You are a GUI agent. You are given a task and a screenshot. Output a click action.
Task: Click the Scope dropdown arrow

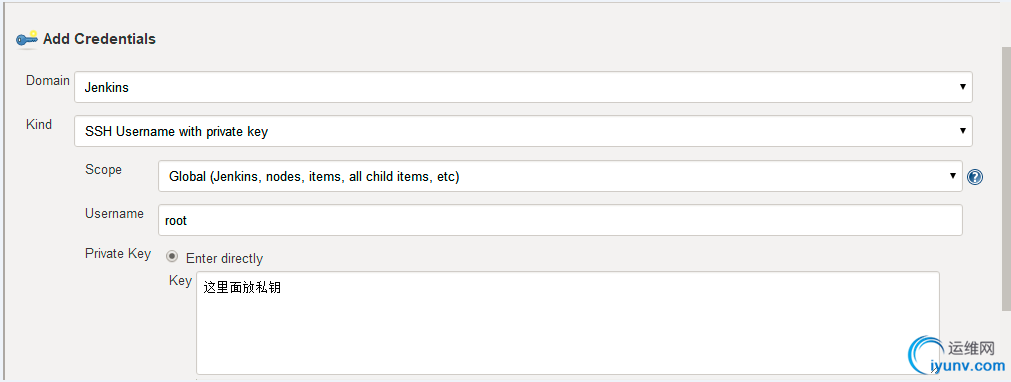coord(952,176)
